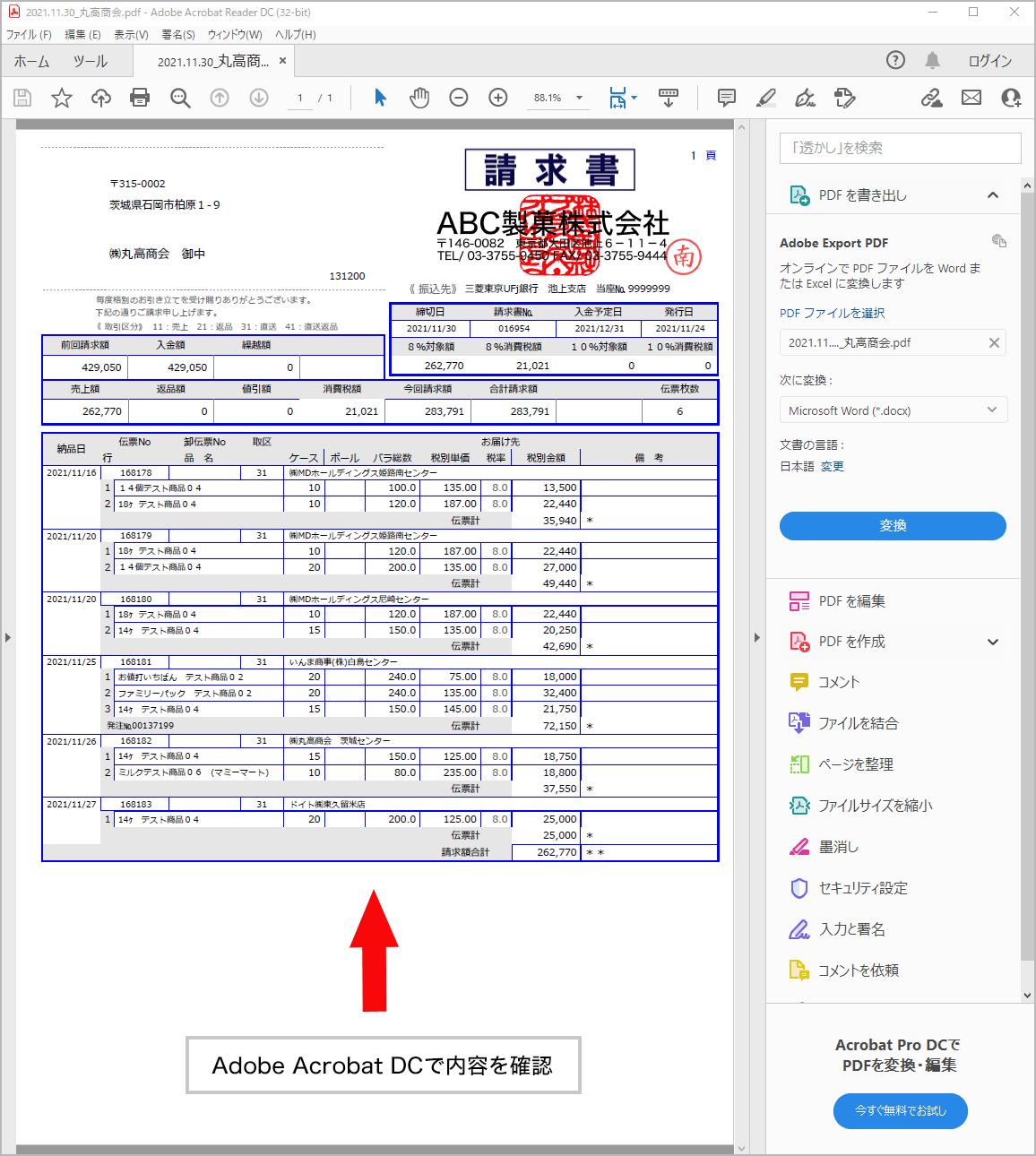
Task: Zoom in with plus icon
Action: (498, 98)
